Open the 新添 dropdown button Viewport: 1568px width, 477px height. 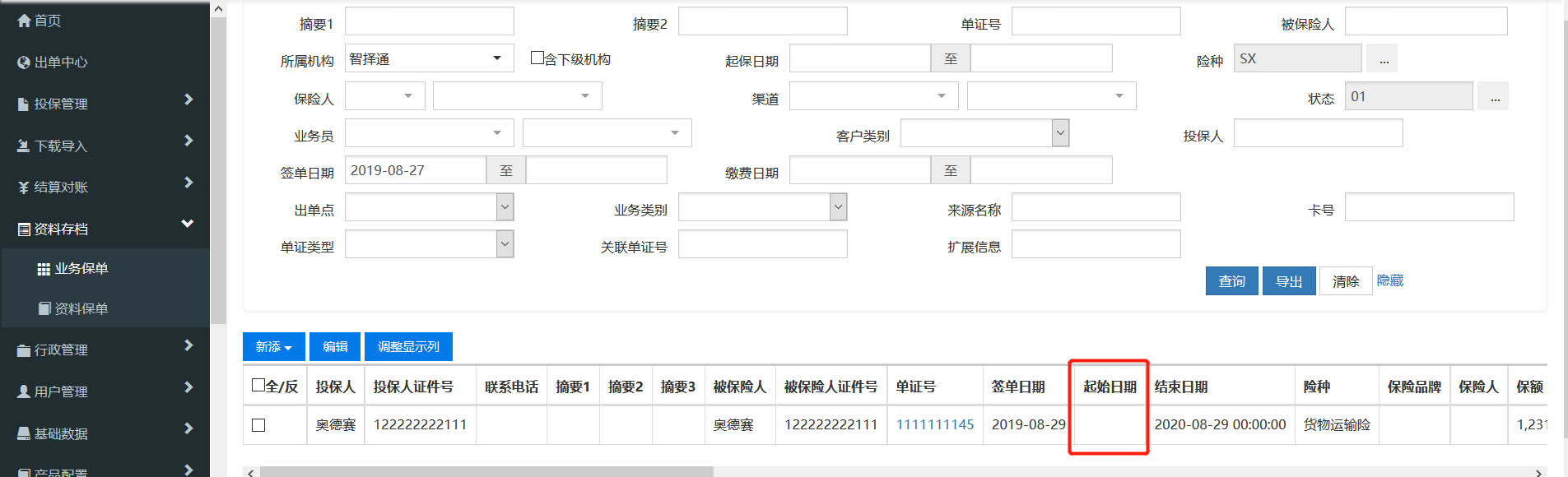click(273, 347)
